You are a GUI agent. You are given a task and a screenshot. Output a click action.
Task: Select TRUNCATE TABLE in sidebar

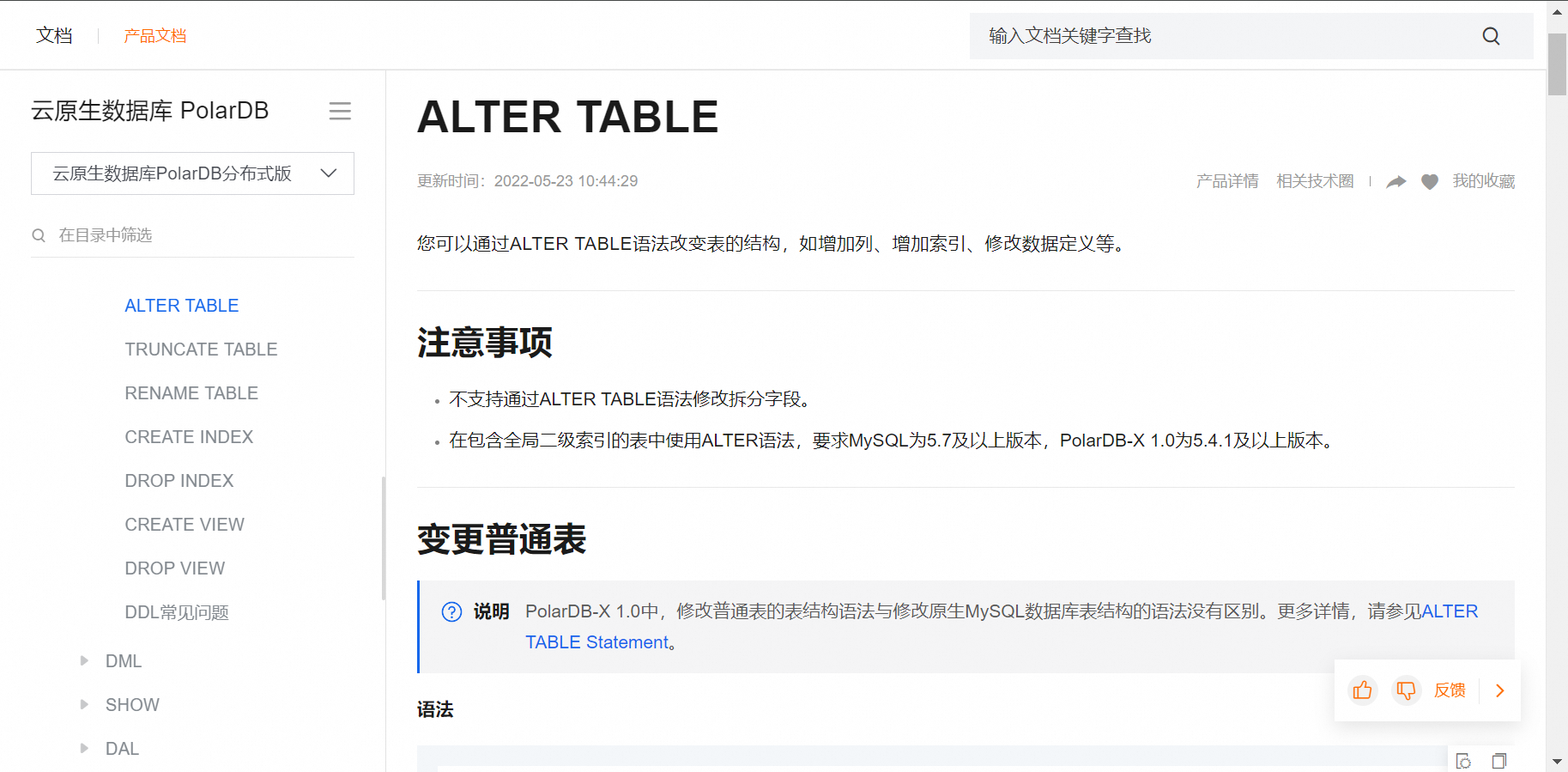201,350
